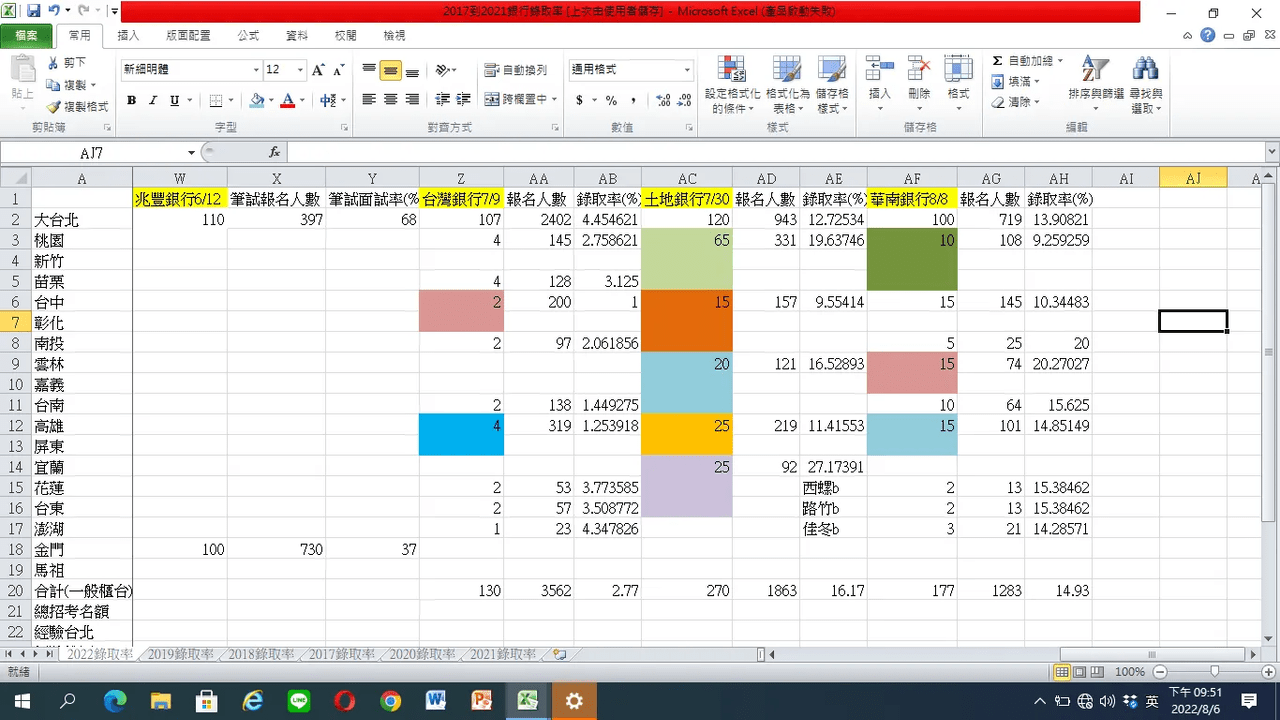
Task: Click 自動加總 AutoSum sigma button
Action: (x=1027, y=62)
